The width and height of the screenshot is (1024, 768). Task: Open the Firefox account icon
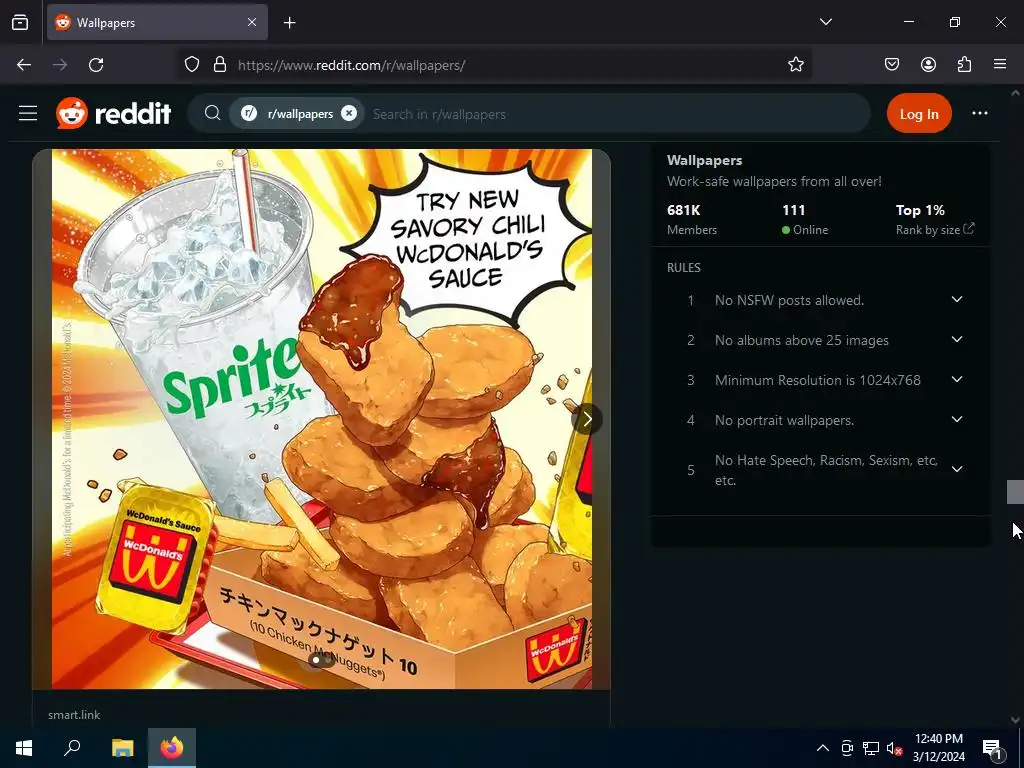click(928, 65)
